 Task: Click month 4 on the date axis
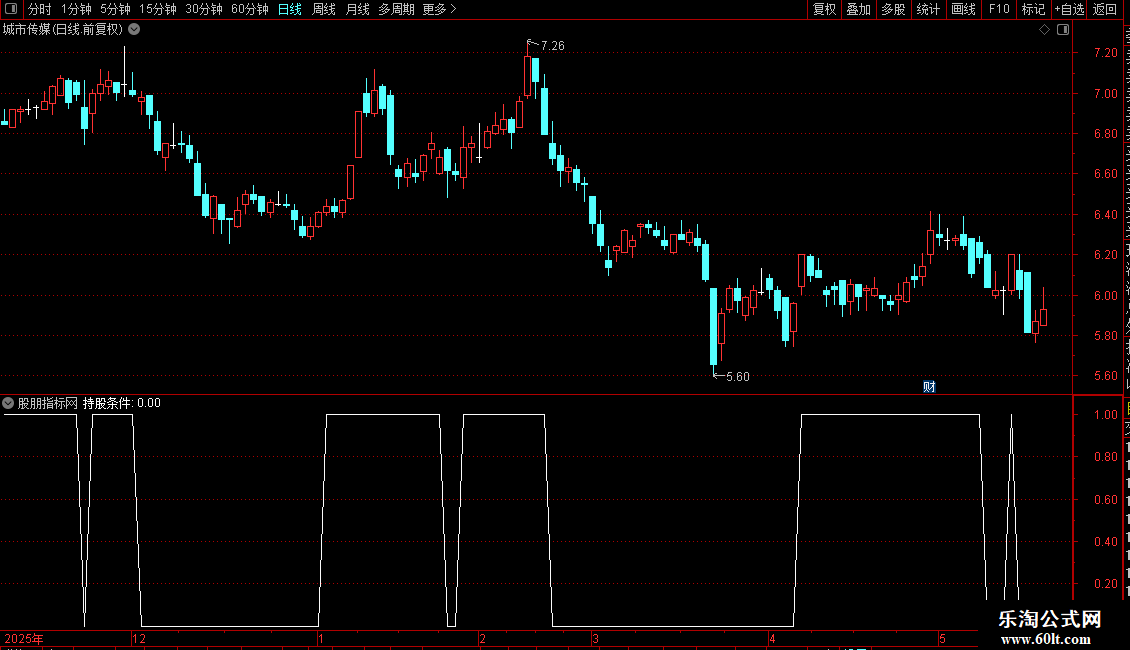[x=772, y=638]
